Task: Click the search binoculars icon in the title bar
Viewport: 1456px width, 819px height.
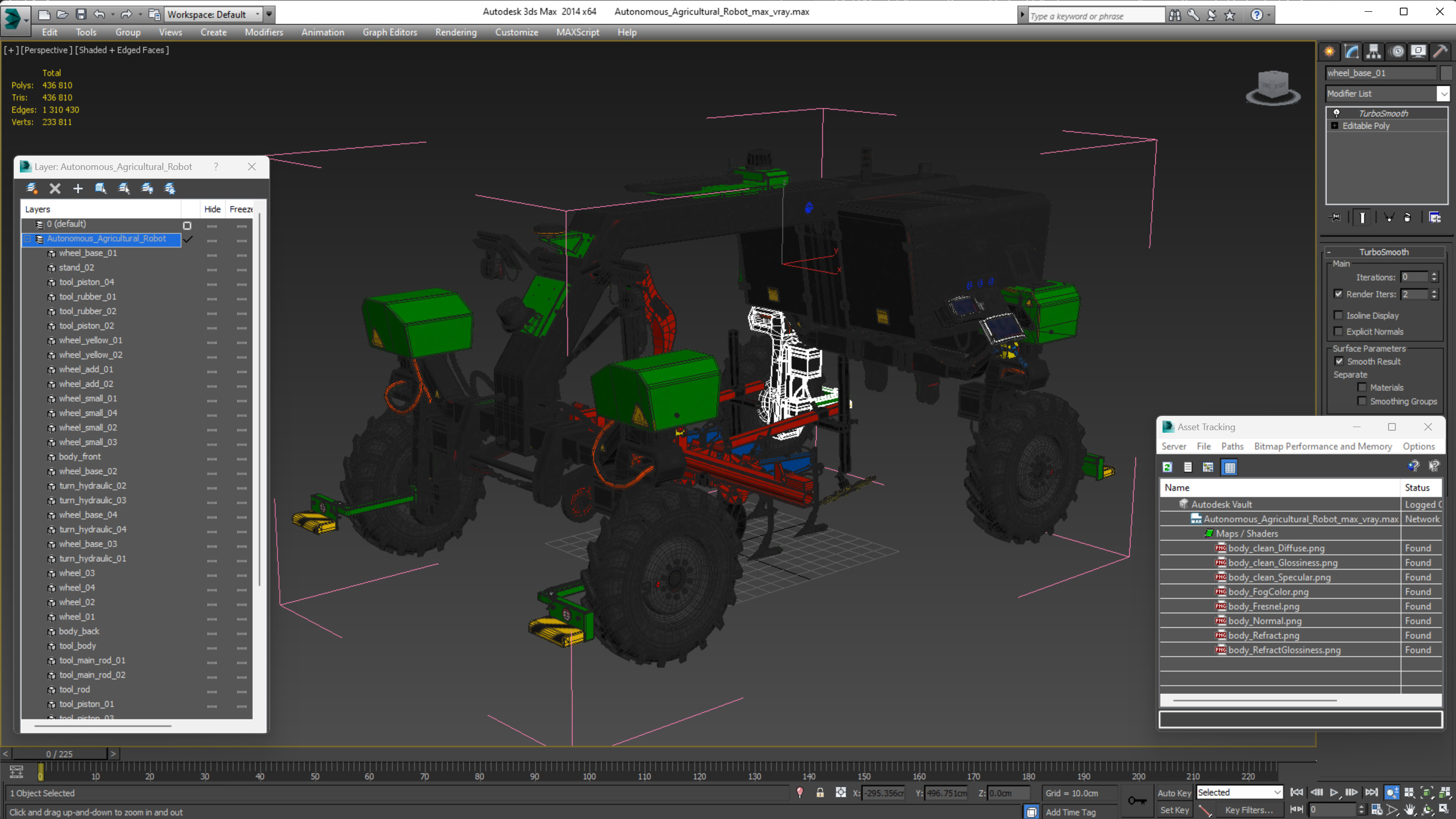Action: (x=1174, y=15)
